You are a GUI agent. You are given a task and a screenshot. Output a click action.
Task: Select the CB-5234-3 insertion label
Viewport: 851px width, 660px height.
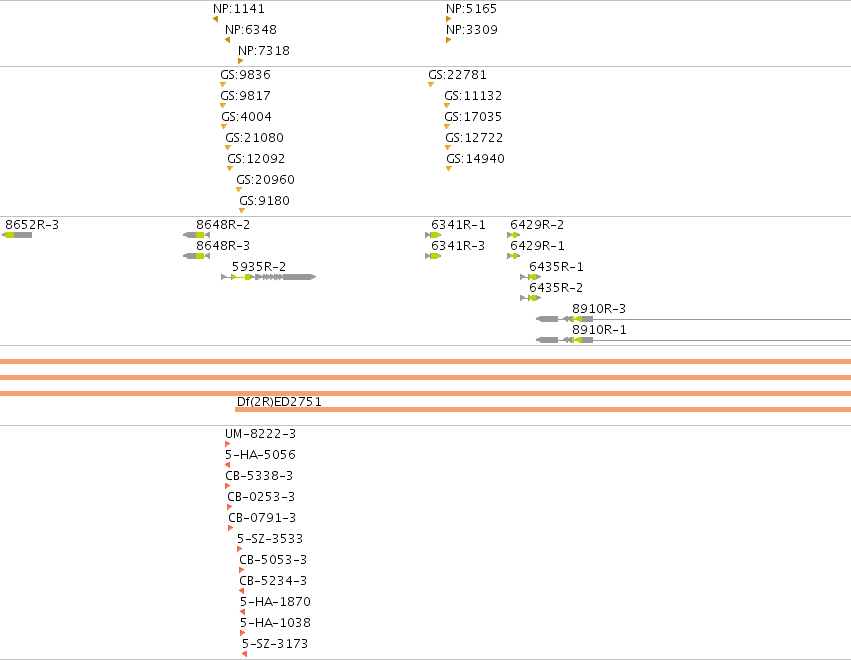[273, 581]
